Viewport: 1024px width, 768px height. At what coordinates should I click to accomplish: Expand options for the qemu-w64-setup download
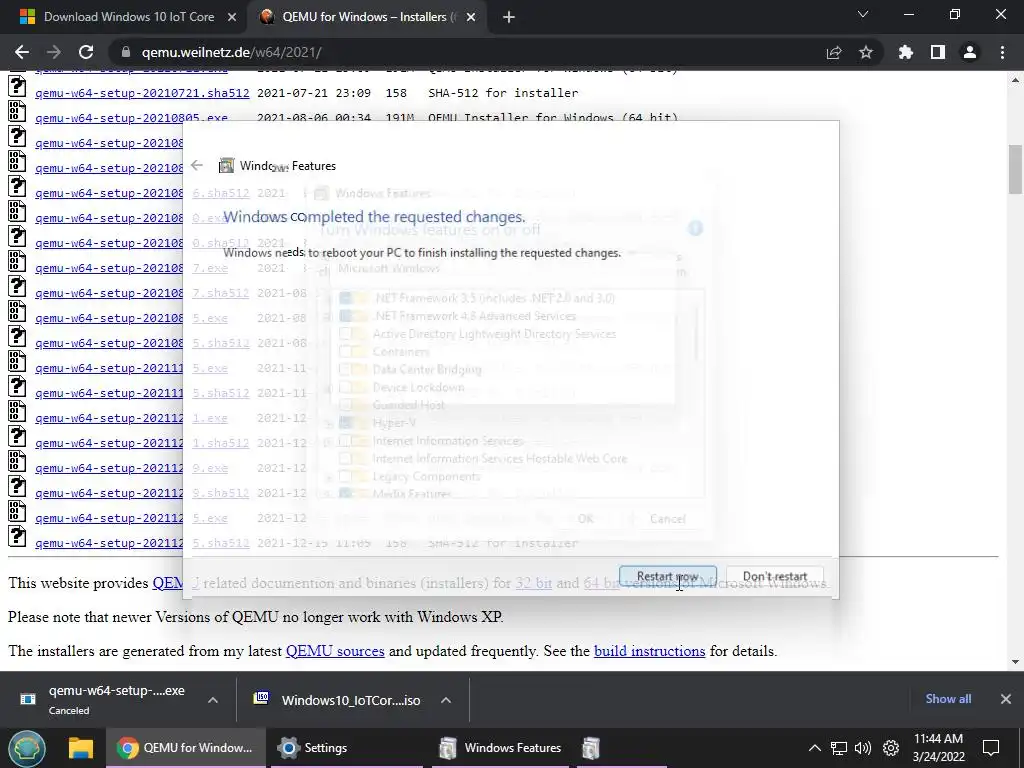pyautogui.click(x=213, y=700)
